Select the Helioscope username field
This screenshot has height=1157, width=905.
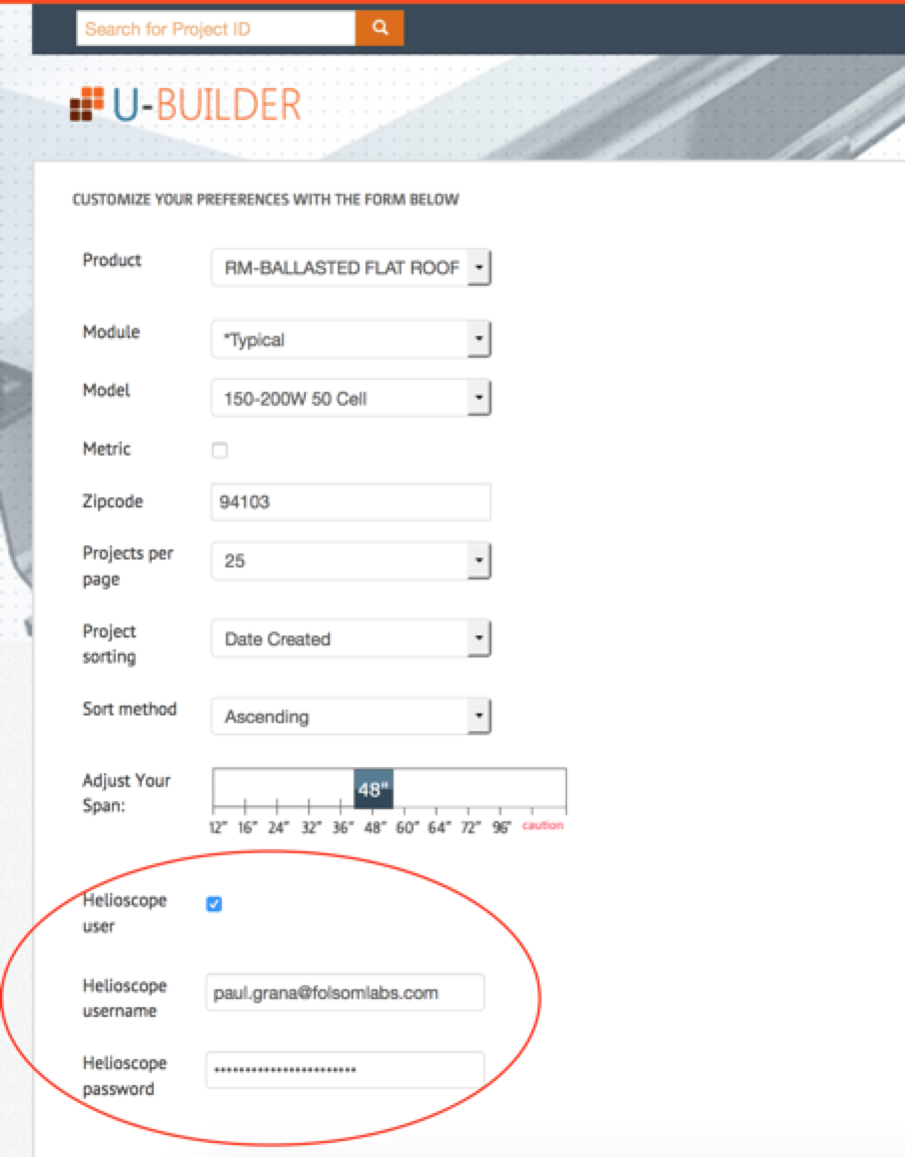[x=345, y=993]
